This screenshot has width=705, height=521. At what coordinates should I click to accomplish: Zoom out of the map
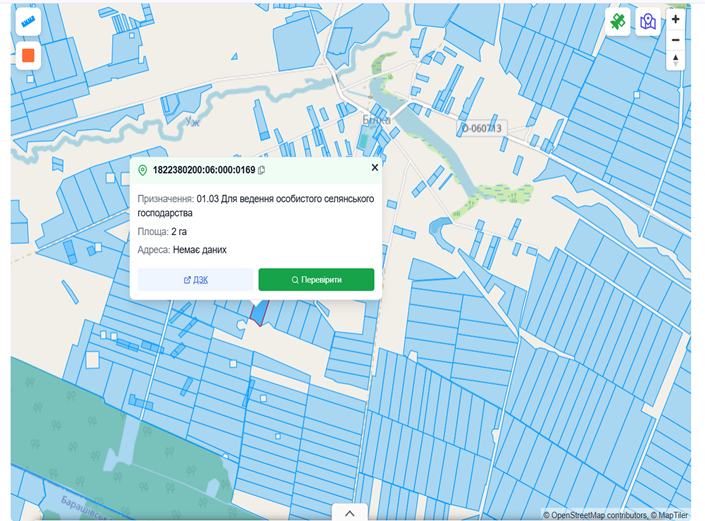click(675, 40)
